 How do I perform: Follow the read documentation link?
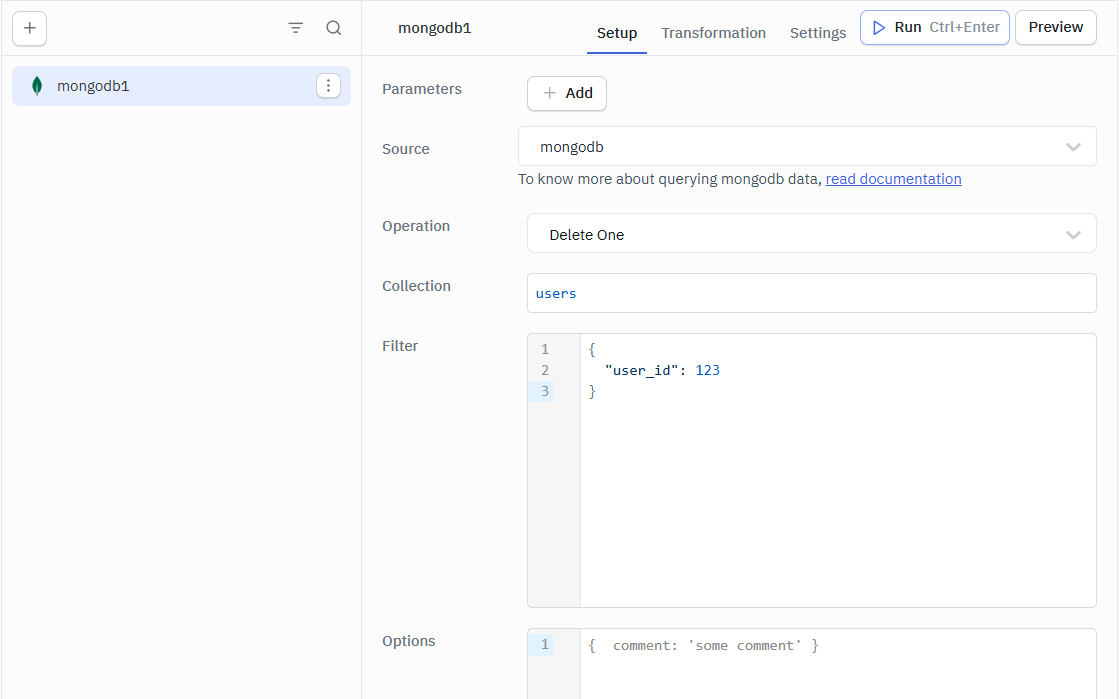tap(893, 178)
